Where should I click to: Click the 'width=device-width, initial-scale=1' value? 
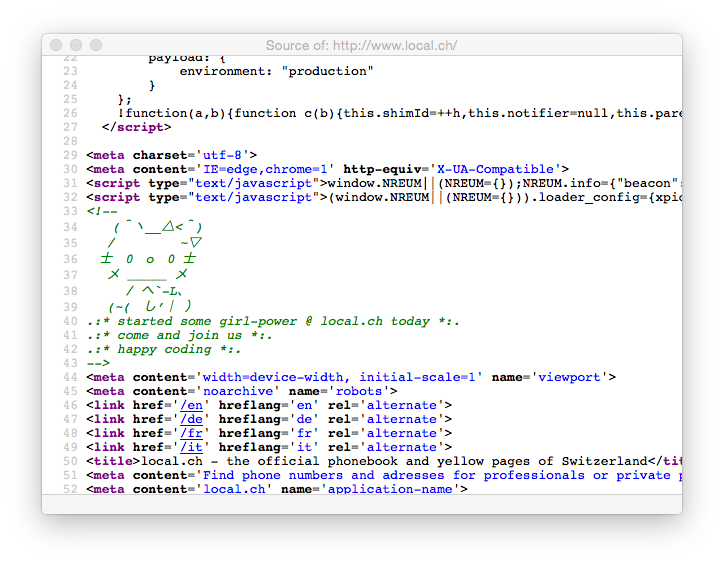(339, 377)
